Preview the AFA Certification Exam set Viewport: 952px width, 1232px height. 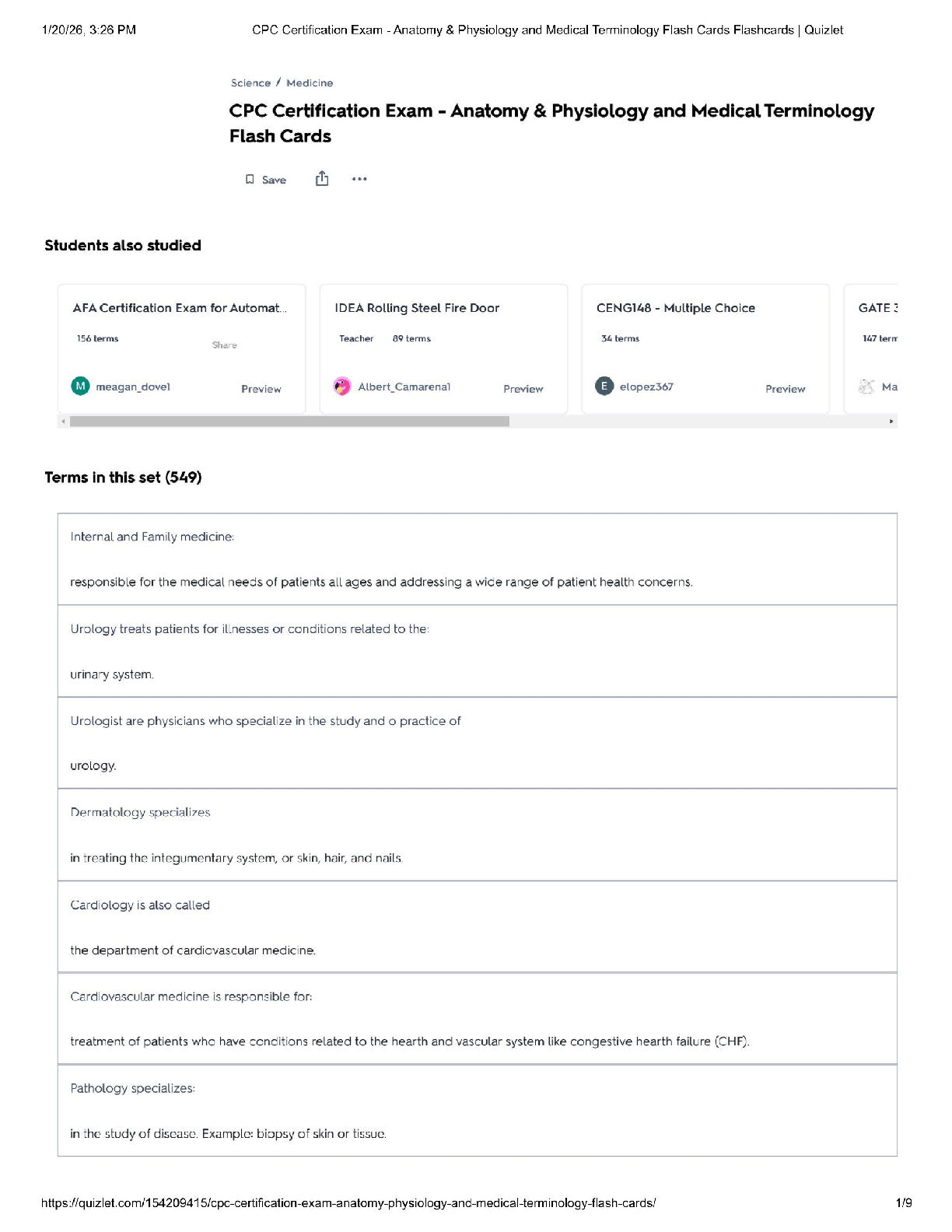pyautogui.click(x=261, y=389)
